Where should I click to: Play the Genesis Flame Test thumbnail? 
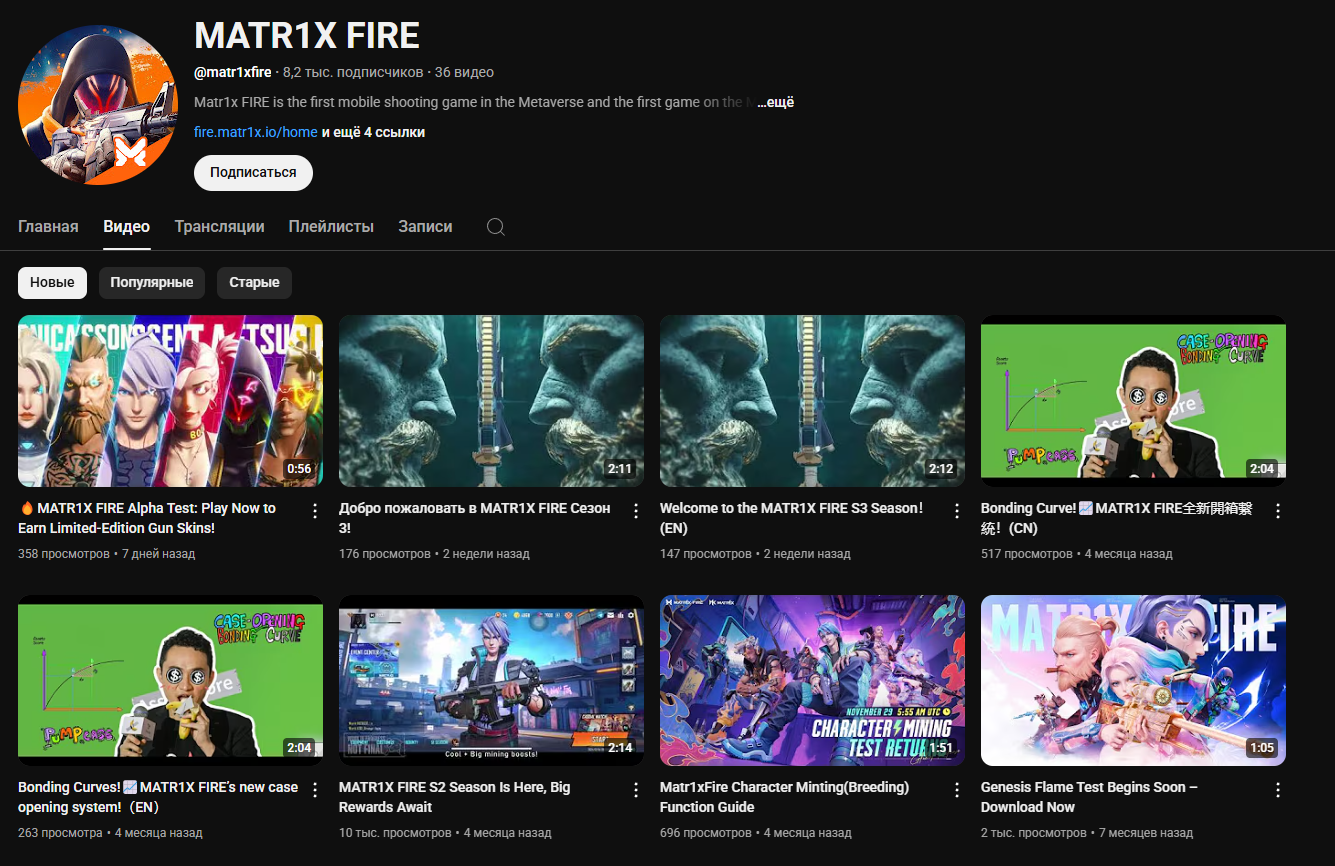click(1133, 680)
